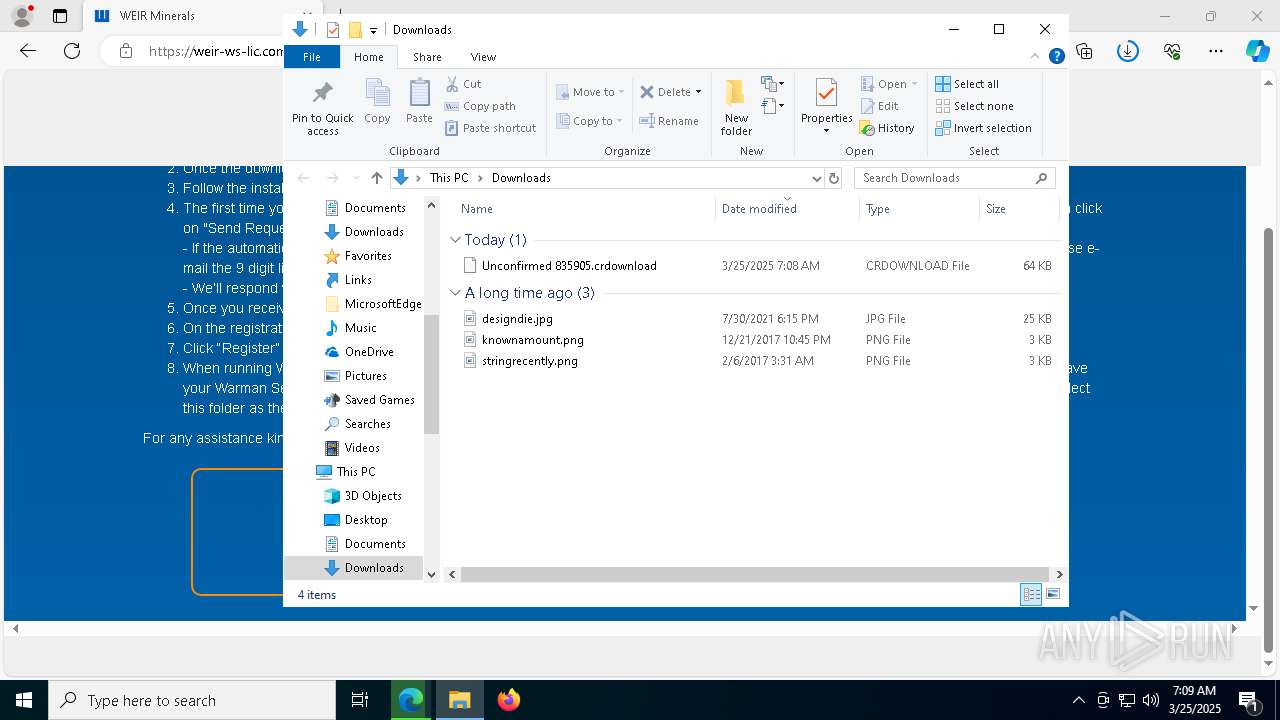This screenshot has width=1280, height=720.
Task: Open the Delete dropdown arrow
Action: (x=698, y=92)
